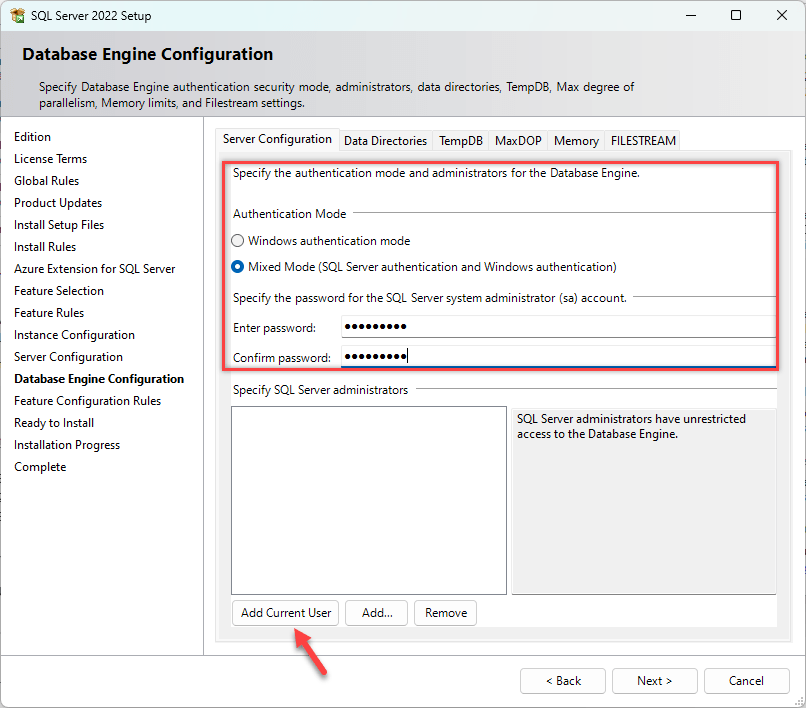Open the Memory tab
806x708 pixels.
click(x=575, y=141)
